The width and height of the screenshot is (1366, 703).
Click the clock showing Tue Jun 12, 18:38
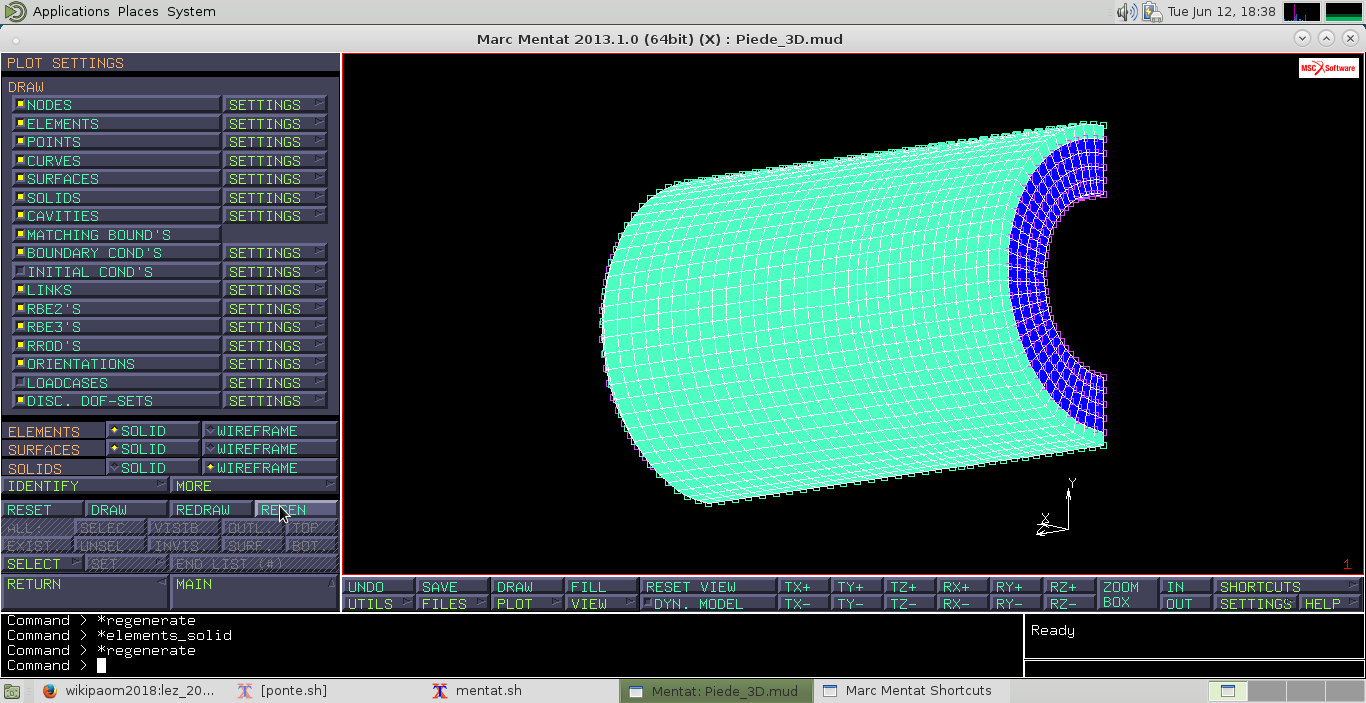[x=1221, y=12]
